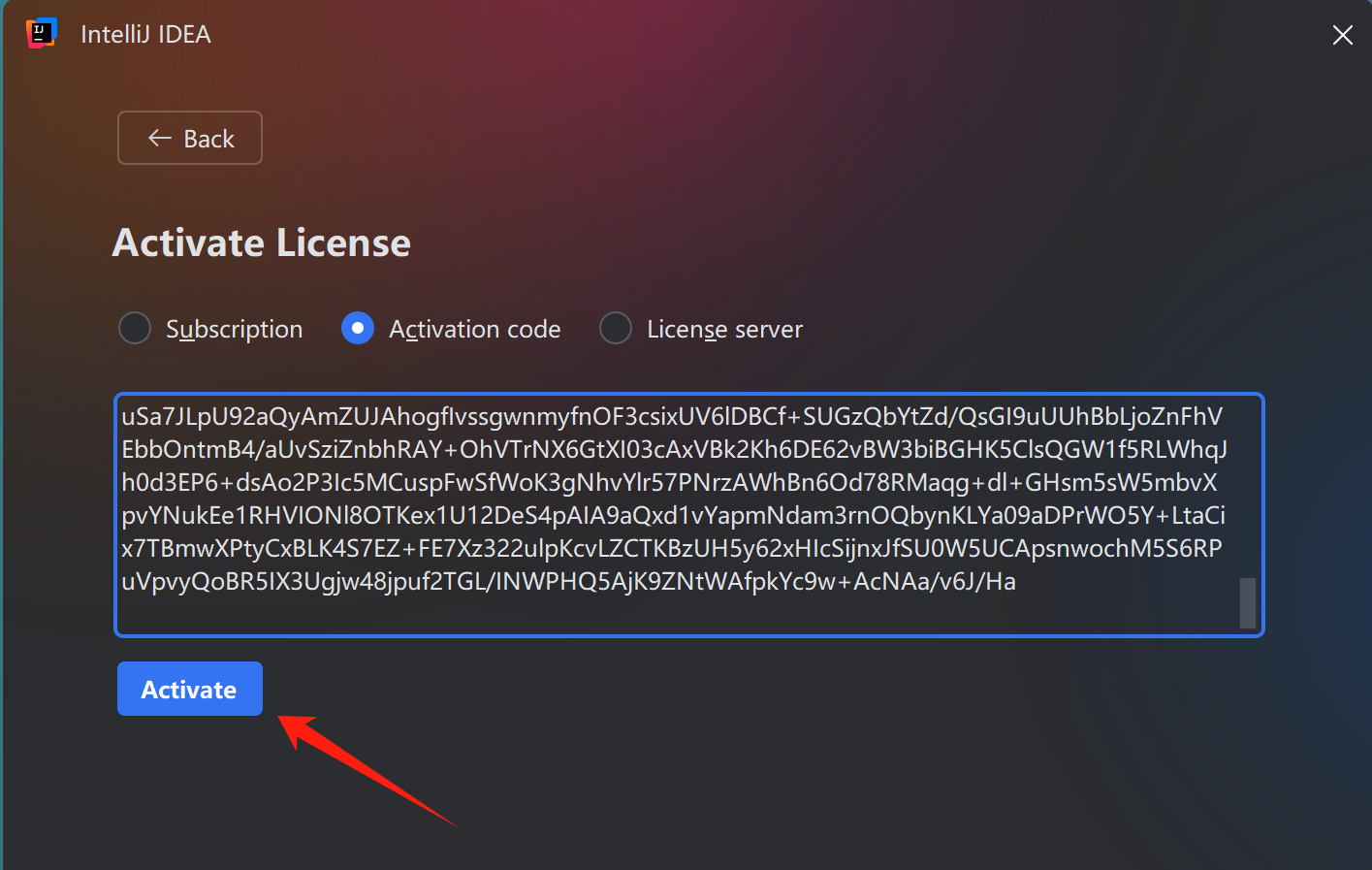Place cursor in line starting pvYNukEe1

point(674,515)
